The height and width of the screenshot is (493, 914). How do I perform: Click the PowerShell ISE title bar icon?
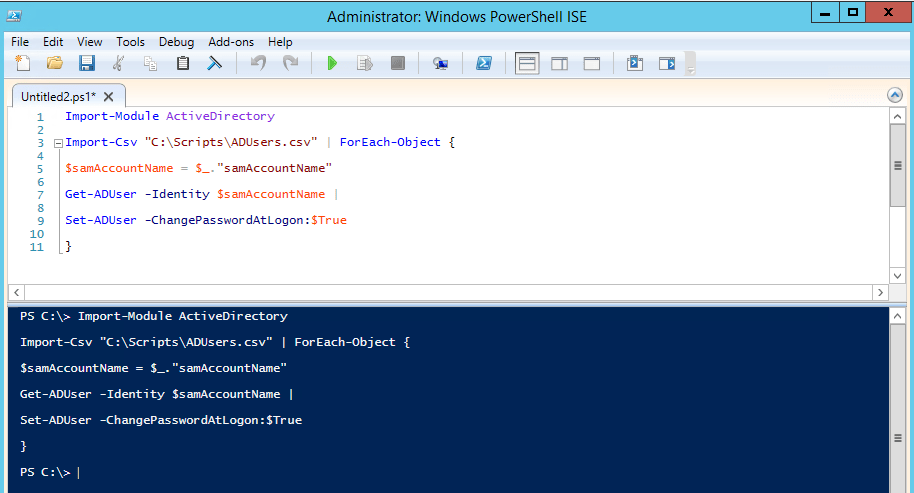pos(15,16)
